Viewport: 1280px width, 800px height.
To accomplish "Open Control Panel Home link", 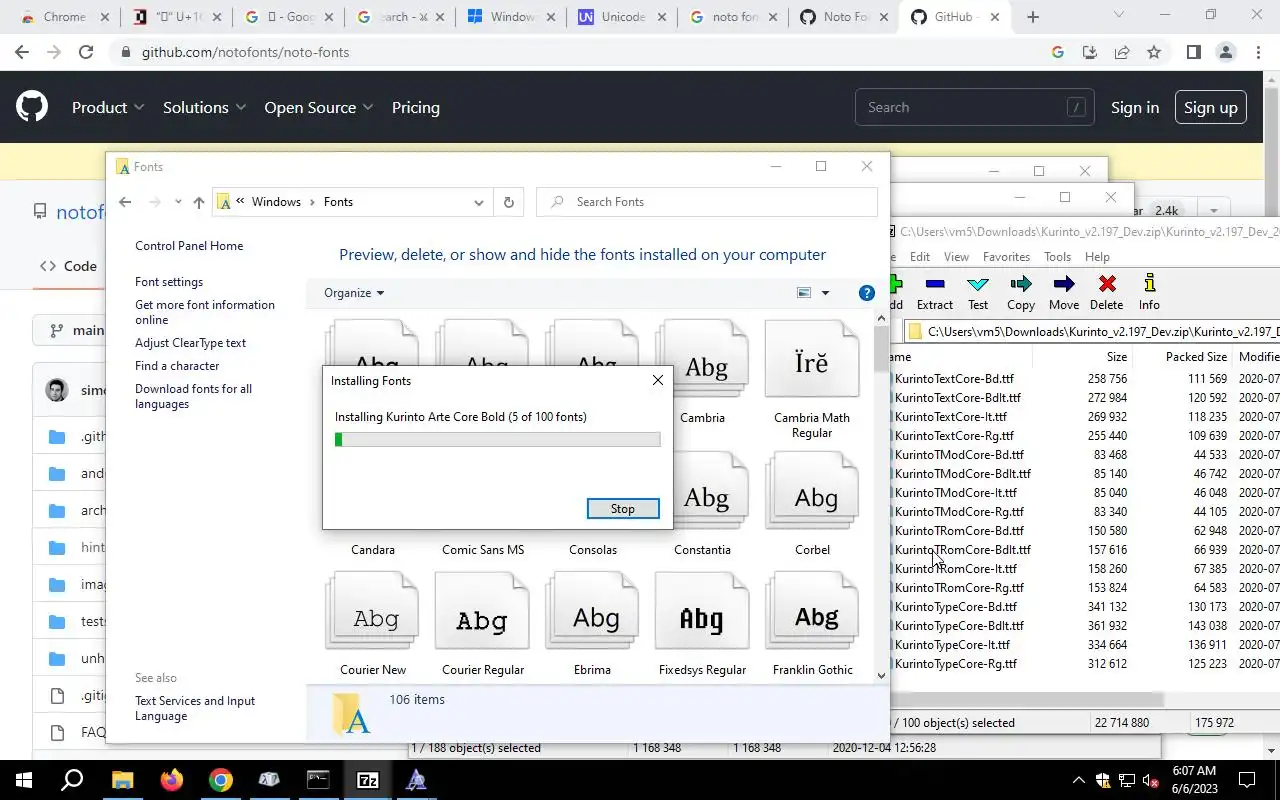I will tap(189, 246).
